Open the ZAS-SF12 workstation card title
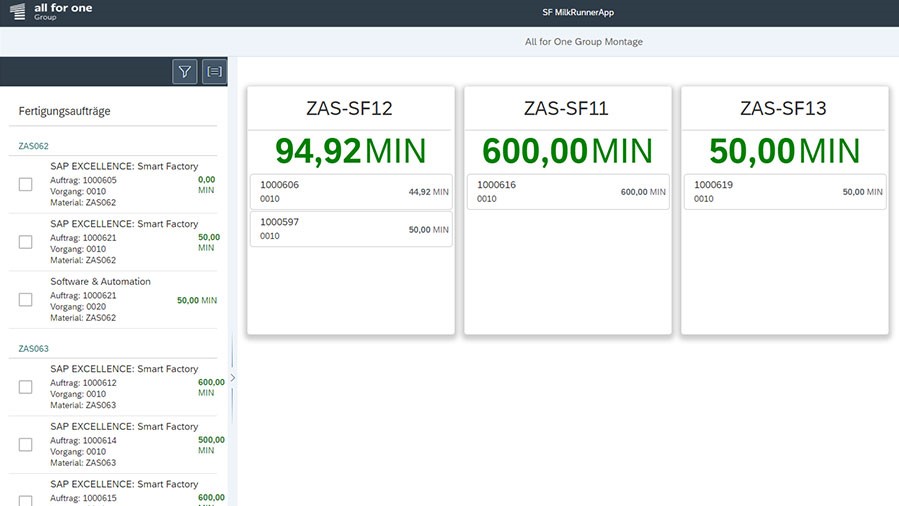 (x=350, y=109)
